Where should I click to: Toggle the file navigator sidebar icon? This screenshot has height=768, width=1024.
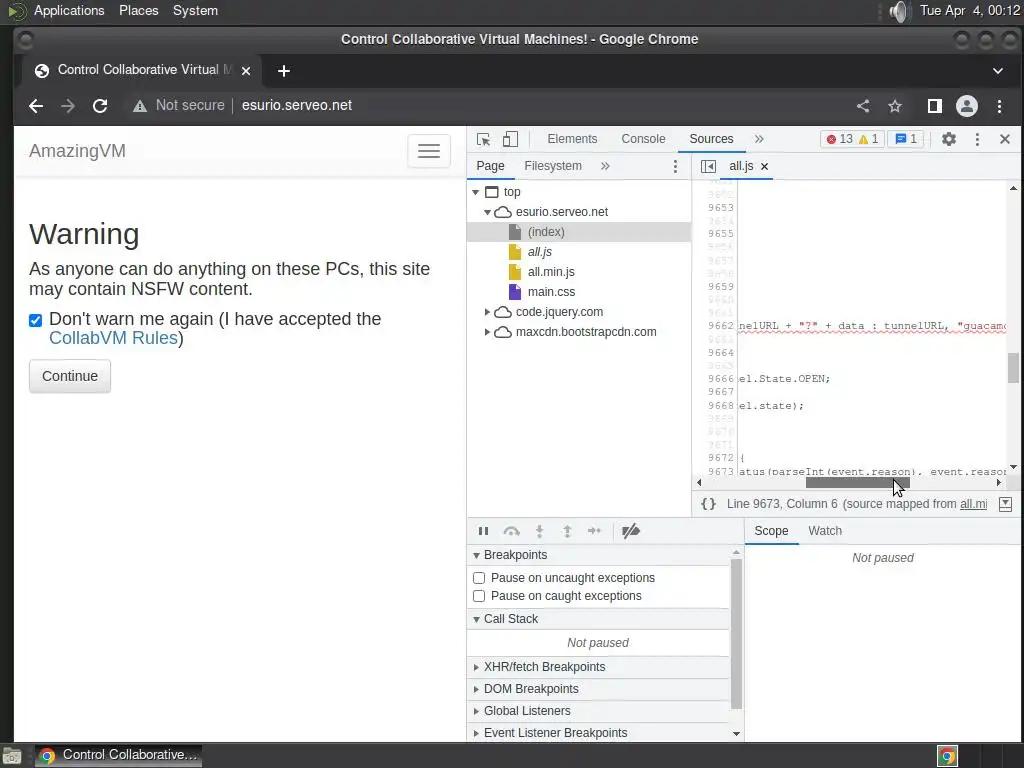pos(708,167)
